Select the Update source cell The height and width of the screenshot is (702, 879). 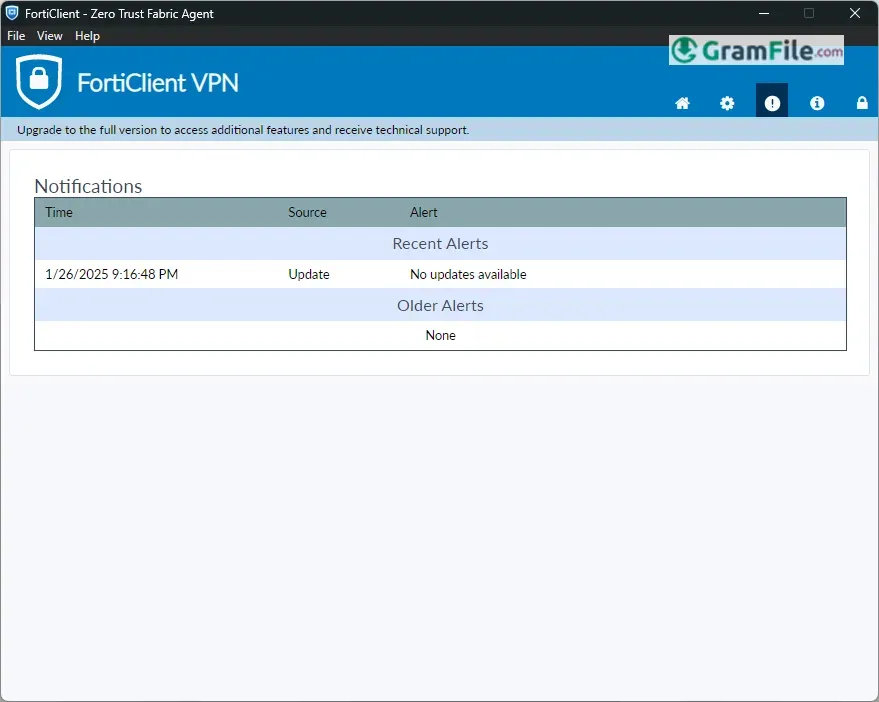coord(309,274)
